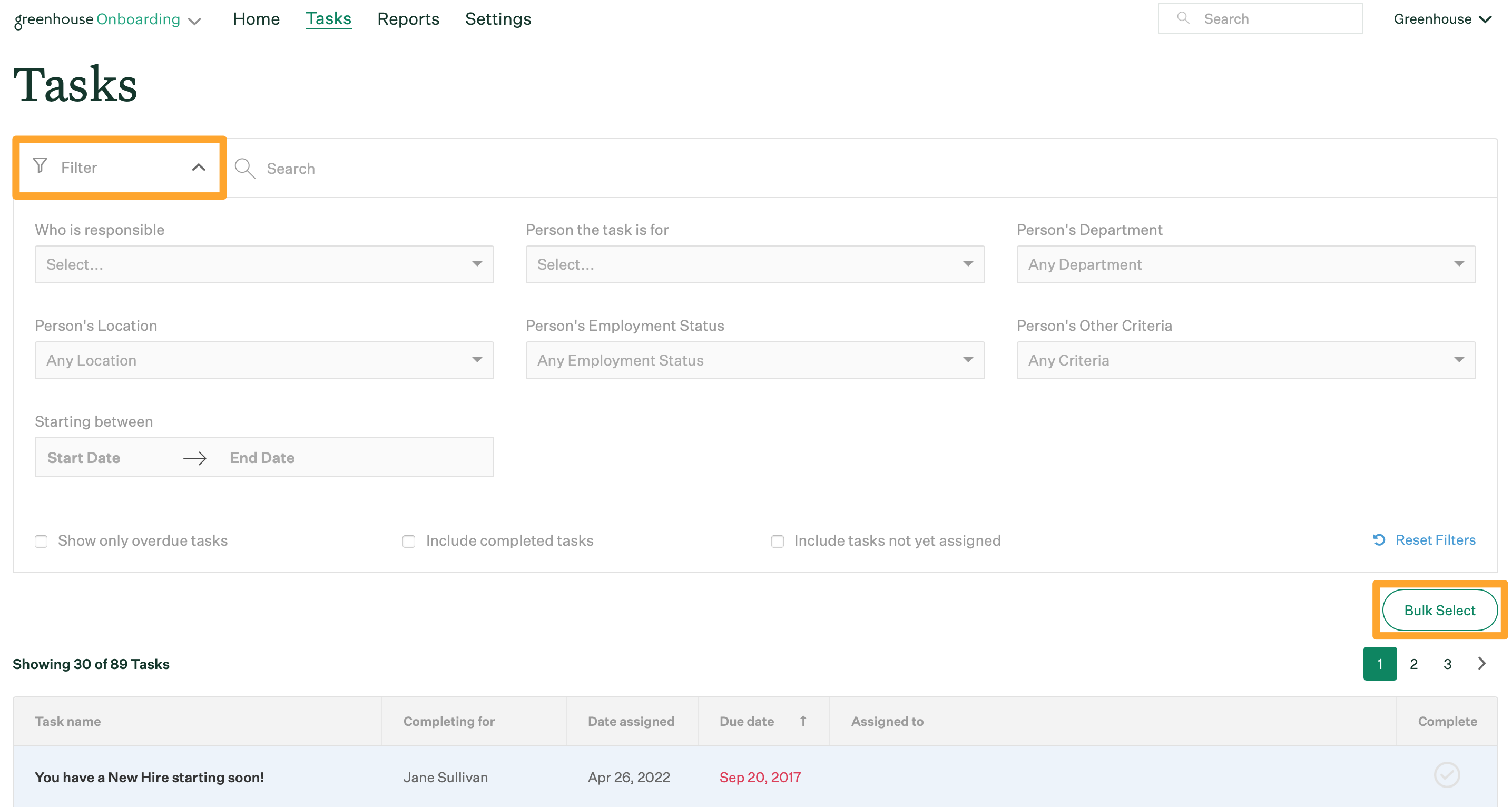The width and height of the screenshot is (1512, 807).
Task: Go to page 2 of tasks
Action: coord(1413,664)
